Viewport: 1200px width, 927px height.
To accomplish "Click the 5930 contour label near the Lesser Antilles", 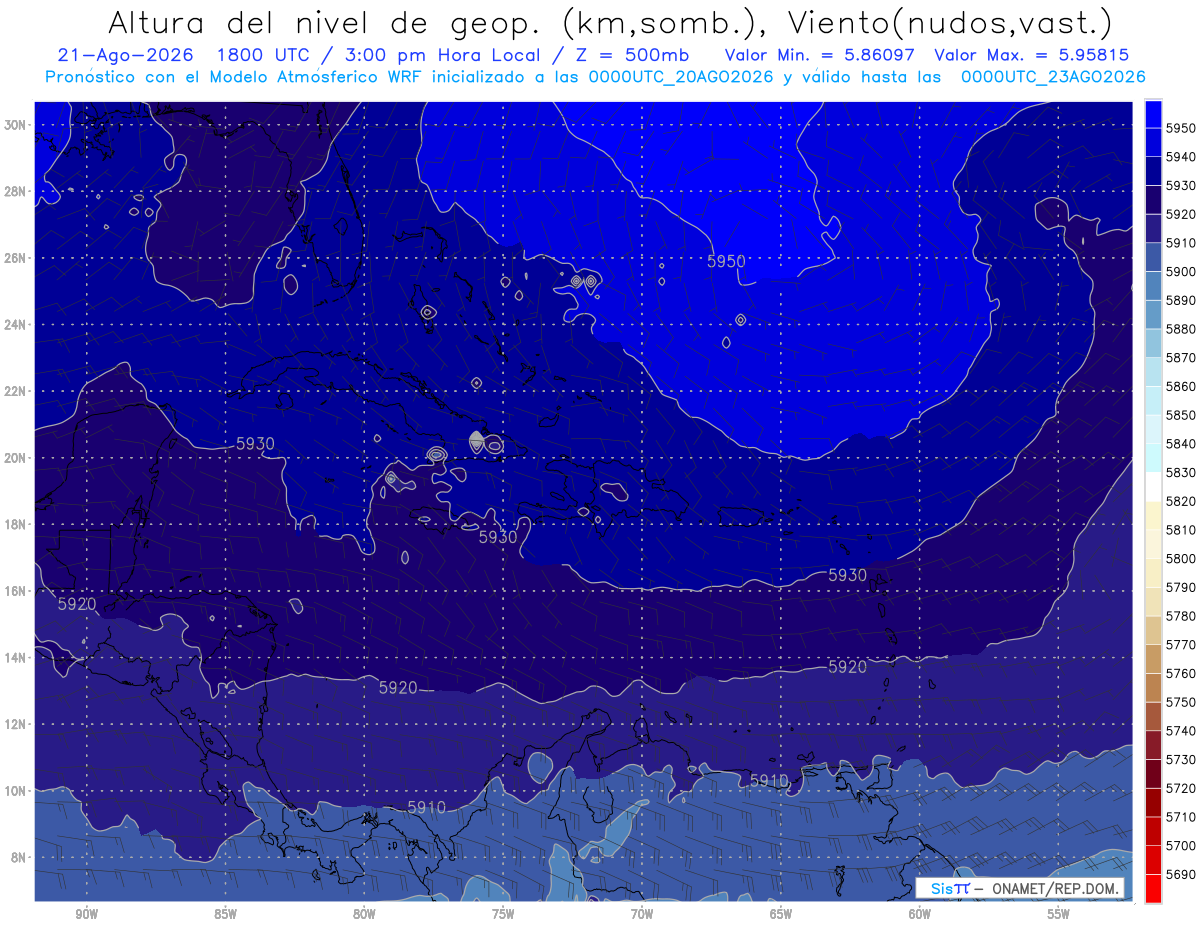I will click(848, 575).
